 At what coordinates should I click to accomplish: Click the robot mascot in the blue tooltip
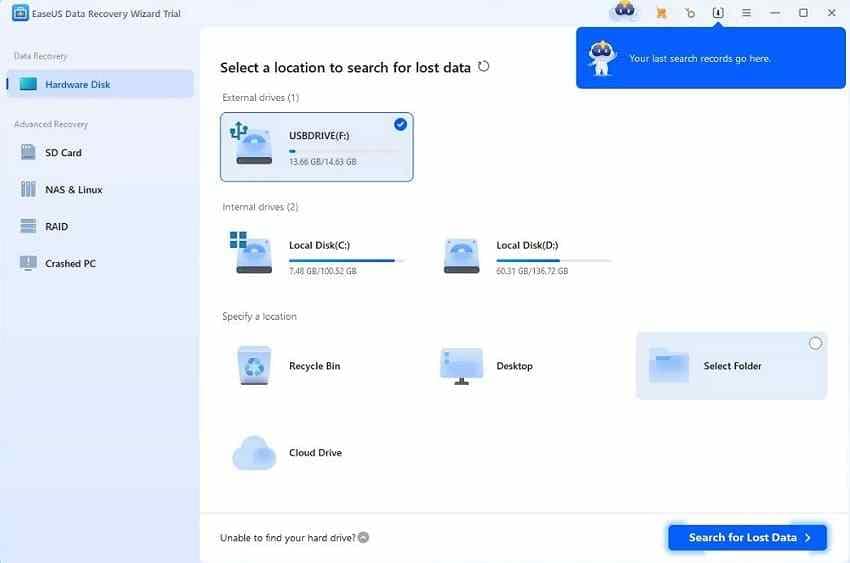(602, 57)
